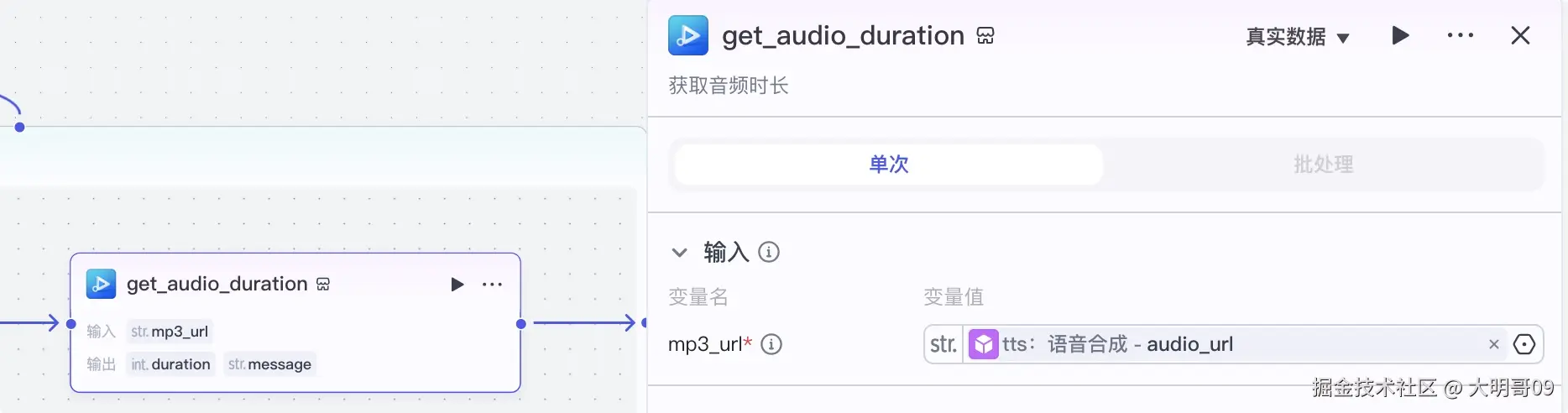1568x413 pixels.
Task: Click the info icon next to 输入
Action: (769, 252)
